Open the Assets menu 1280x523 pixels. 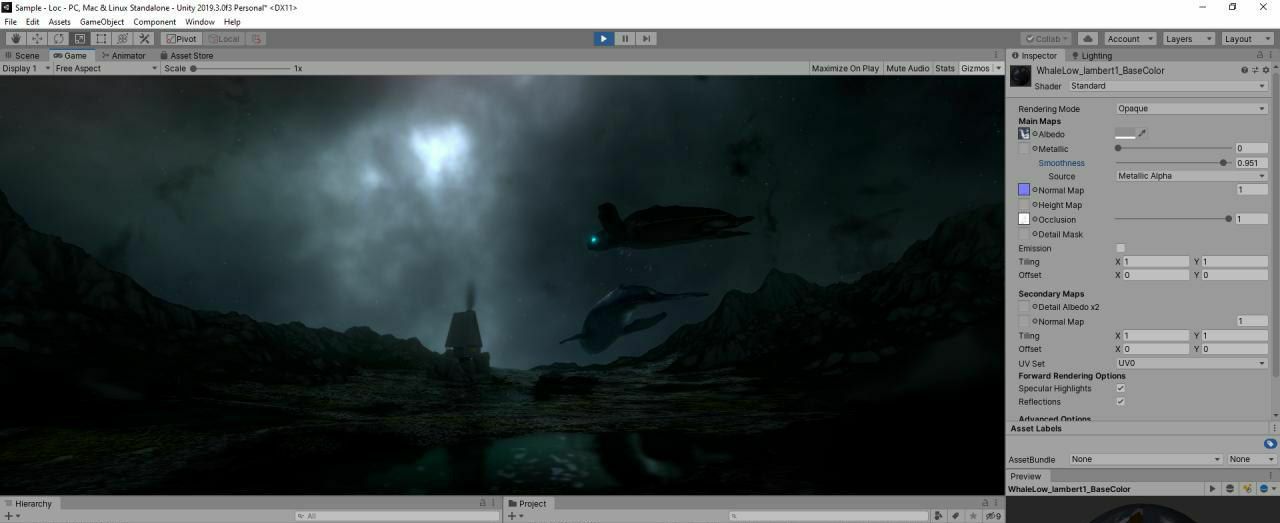coord(60,22)
